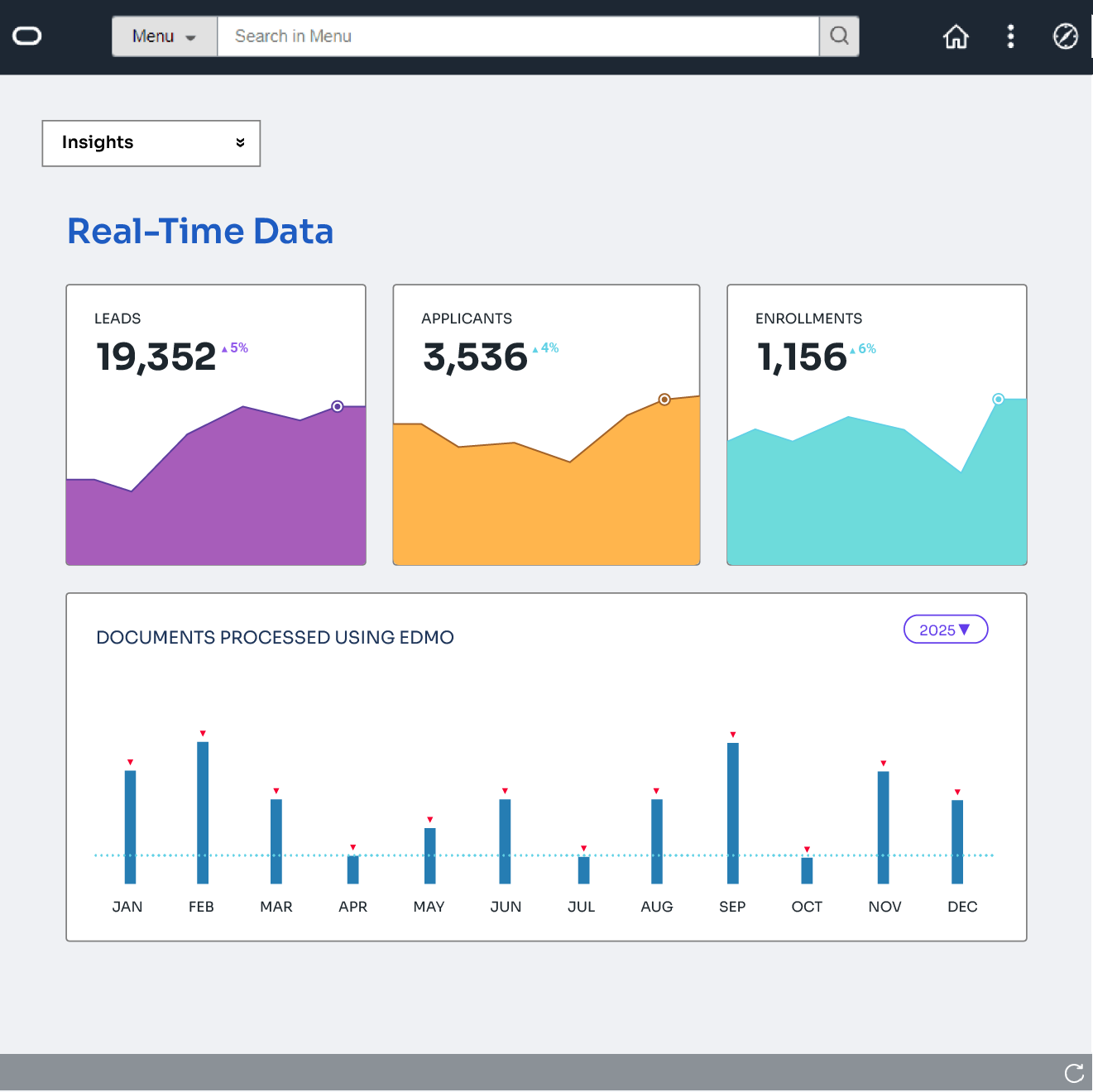1093x1092 pixels.
Task: Select the Enrollments teal area chart
Action: point(876,505)
